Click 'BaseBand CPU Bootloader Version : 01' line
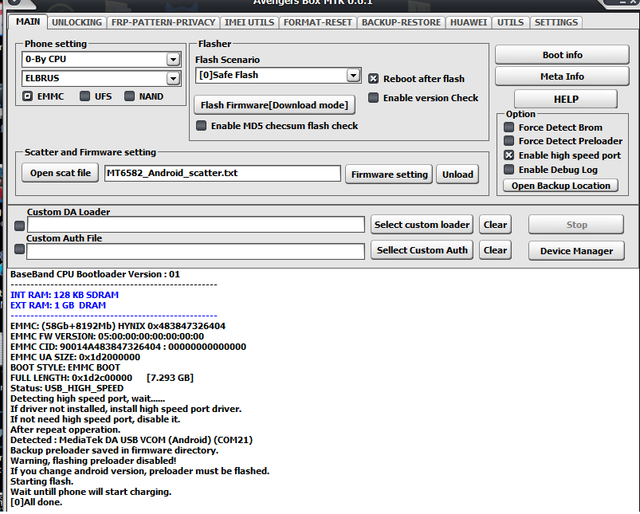The width and height of the screenshot is (640, 514). (x=95, y=274)
